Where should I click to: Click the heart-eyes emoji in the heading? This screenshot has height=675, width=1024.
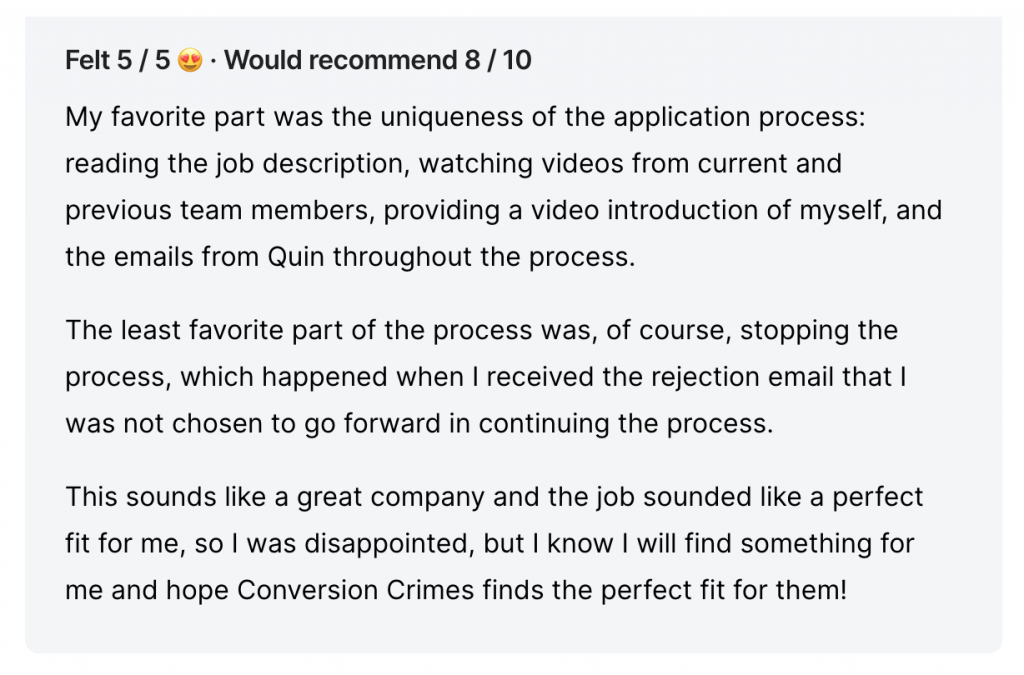[190, 60]
